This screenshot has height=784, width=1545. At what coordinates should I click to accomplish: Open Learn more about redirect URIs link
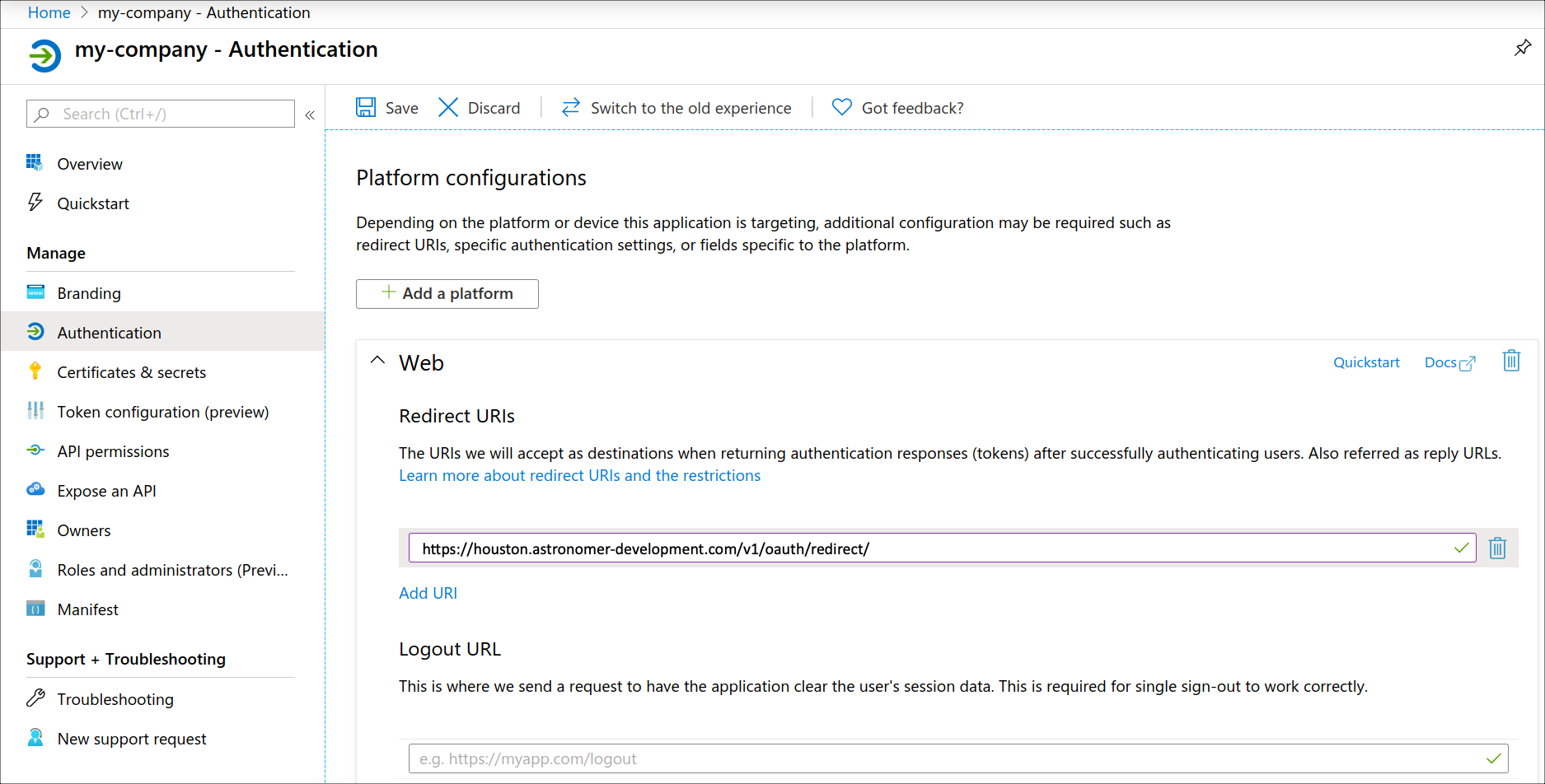[x=579, y=475]
